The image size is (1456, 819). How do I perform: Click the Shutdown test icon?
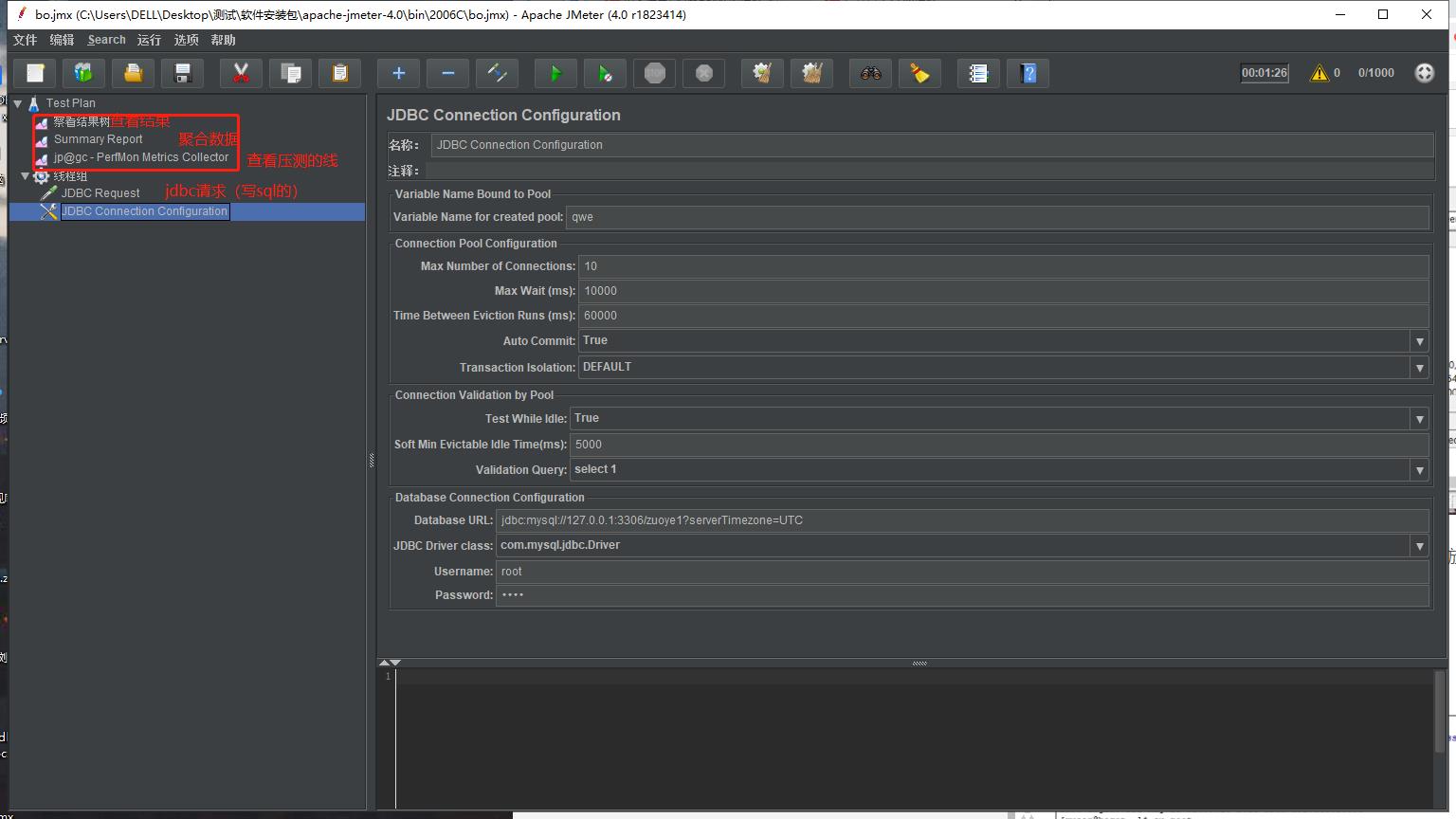[703, 73]
